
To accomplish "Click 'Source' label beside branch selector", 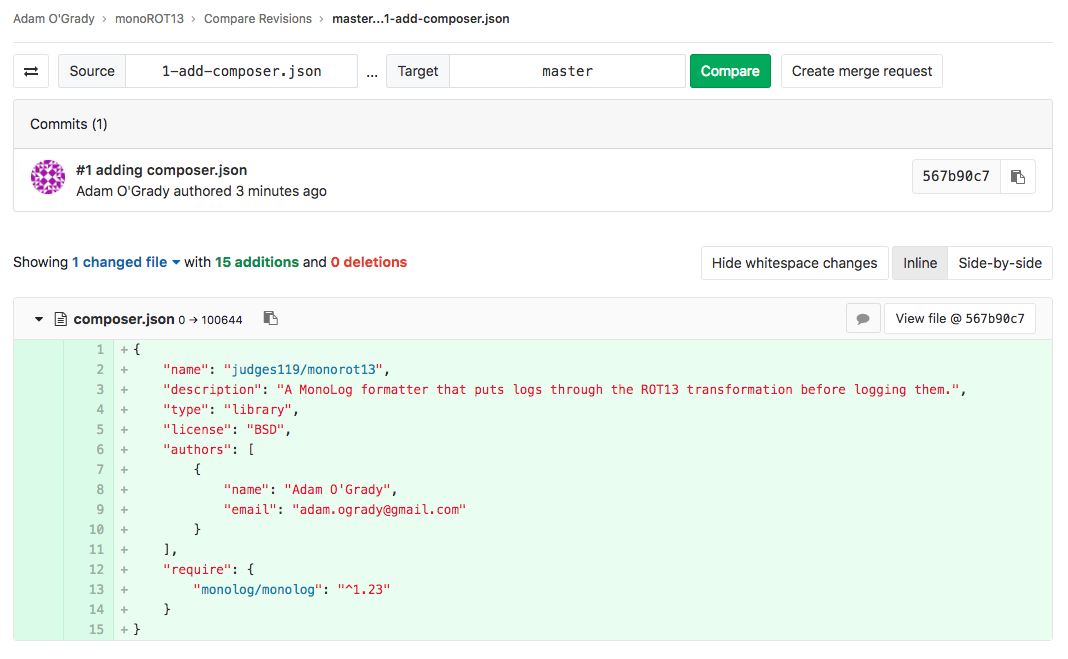I will [x=92, y=71].
